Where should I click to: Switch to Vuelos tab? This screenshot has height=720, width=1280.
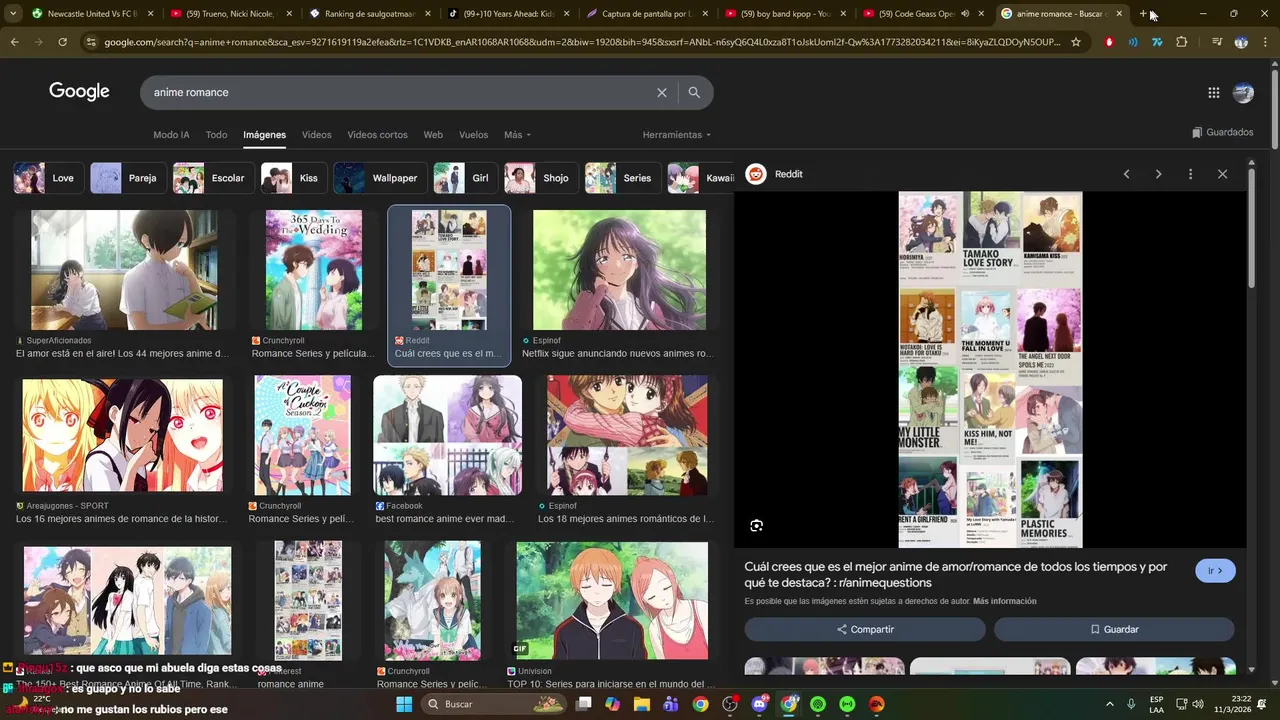[473, 135]
